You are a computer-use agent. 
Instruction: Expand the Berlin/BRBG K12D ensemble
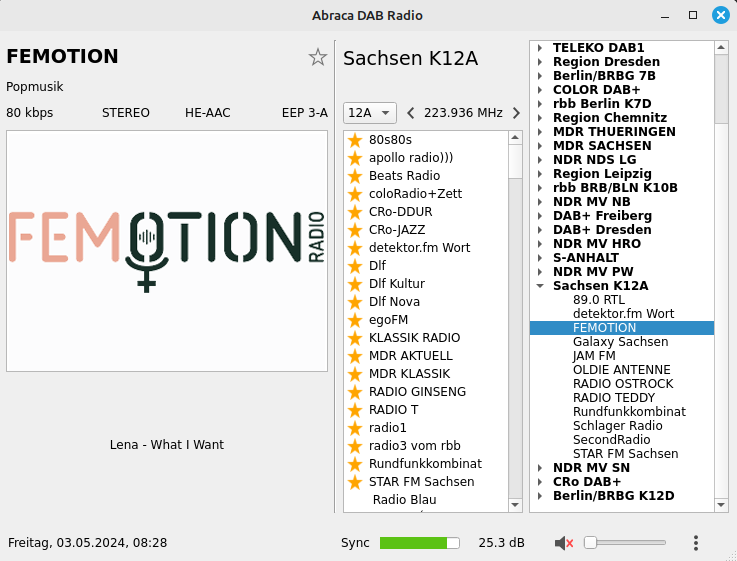click(540, 496)
